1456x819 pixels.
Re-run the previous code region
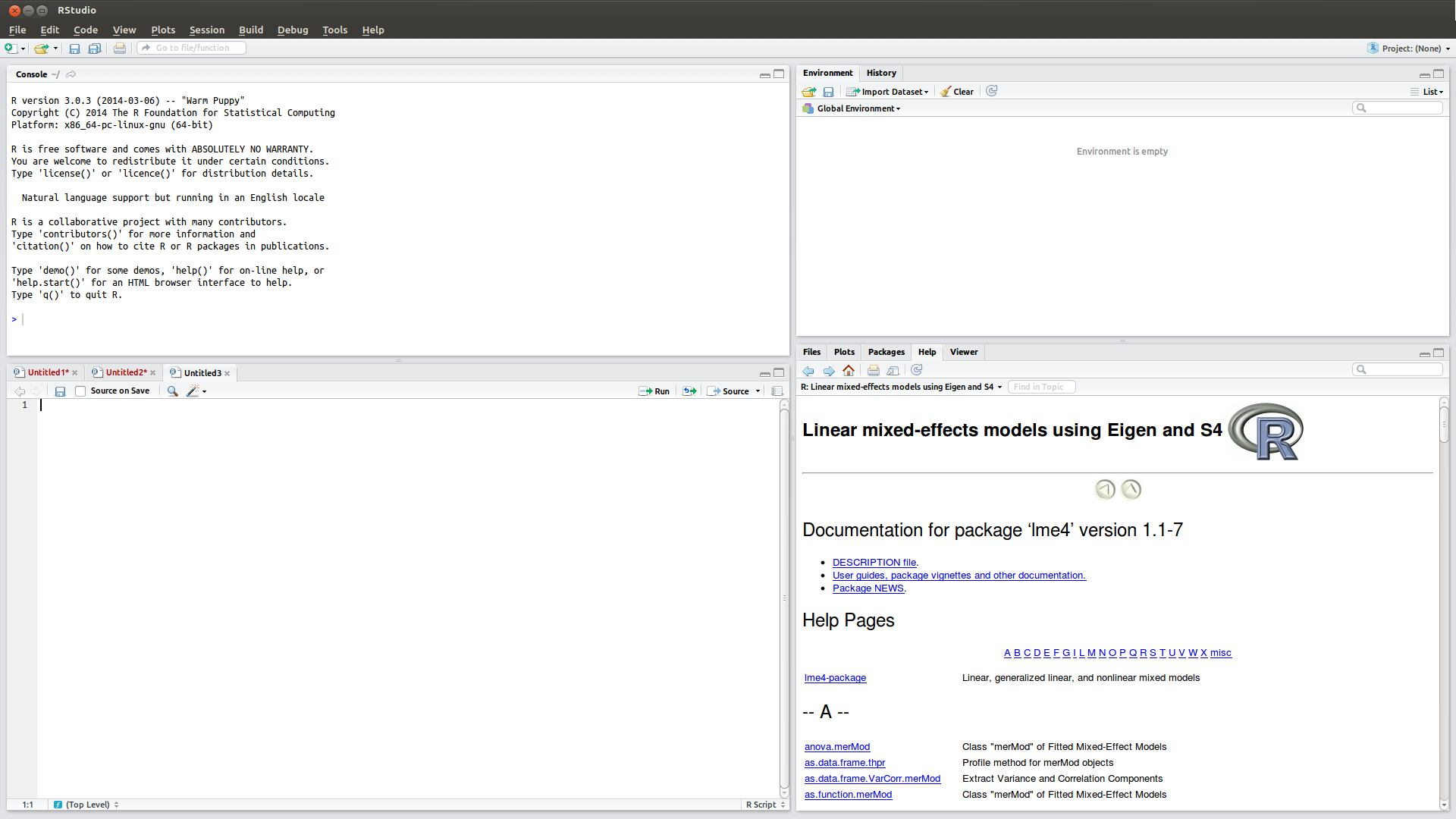(x=689, y=391)
